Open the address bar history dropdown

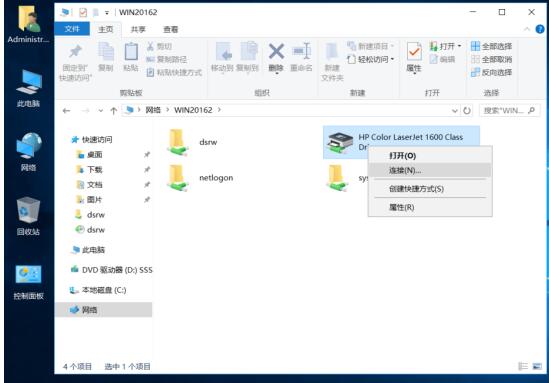(x=454, y=111)
